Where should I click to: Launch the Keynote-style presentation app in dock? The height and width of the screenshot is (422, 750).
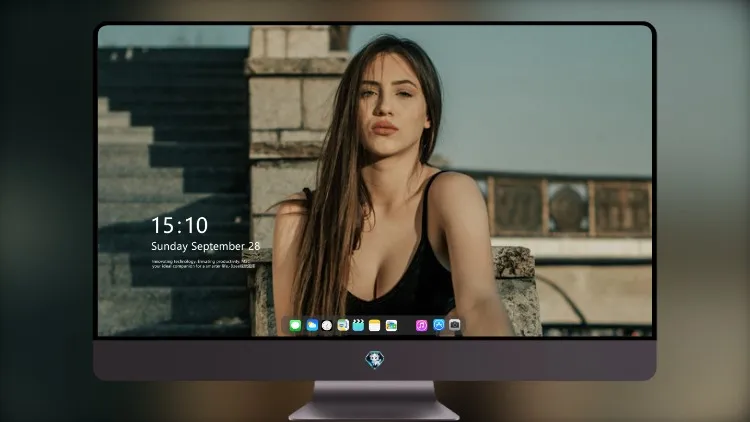343,325
